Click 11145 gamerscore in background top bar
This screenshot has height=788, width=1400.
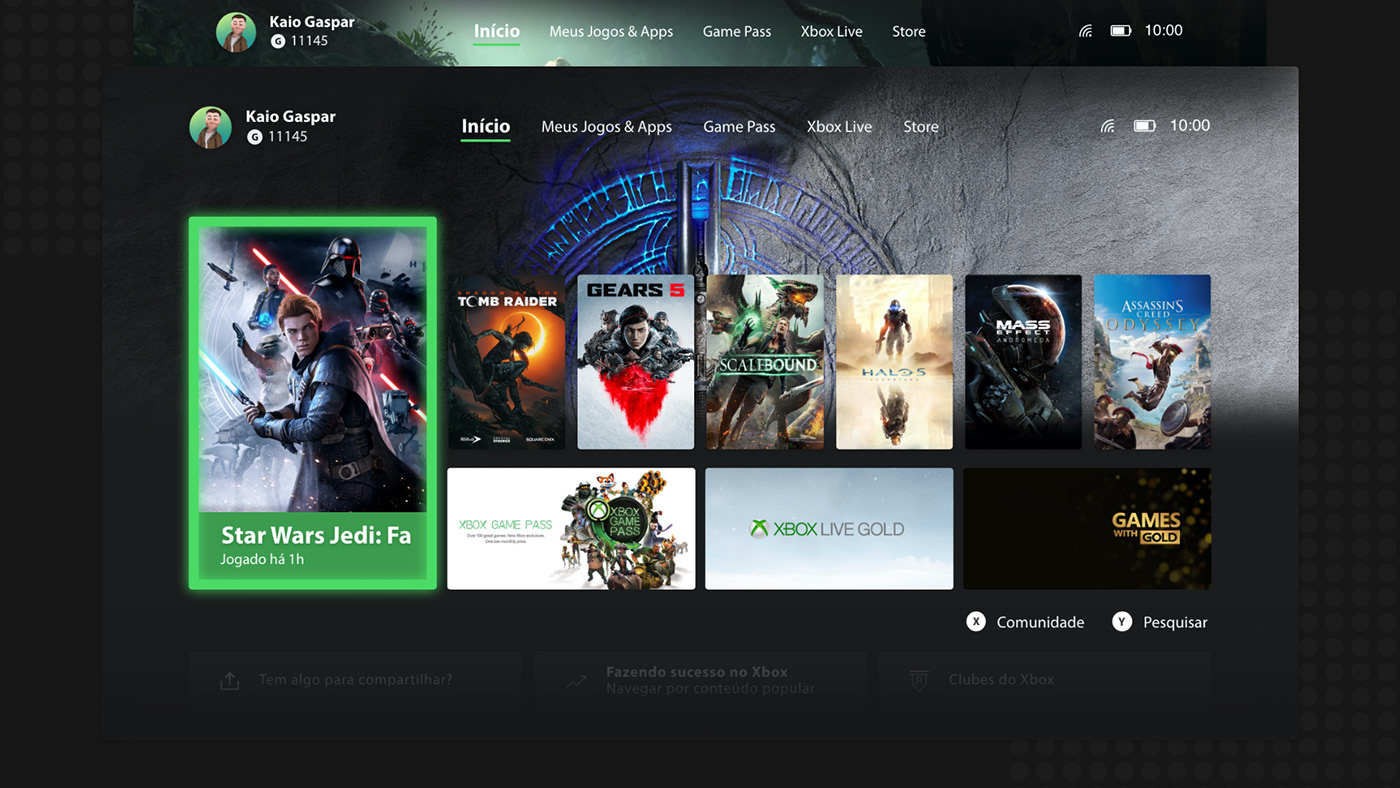tap(309, 41)
